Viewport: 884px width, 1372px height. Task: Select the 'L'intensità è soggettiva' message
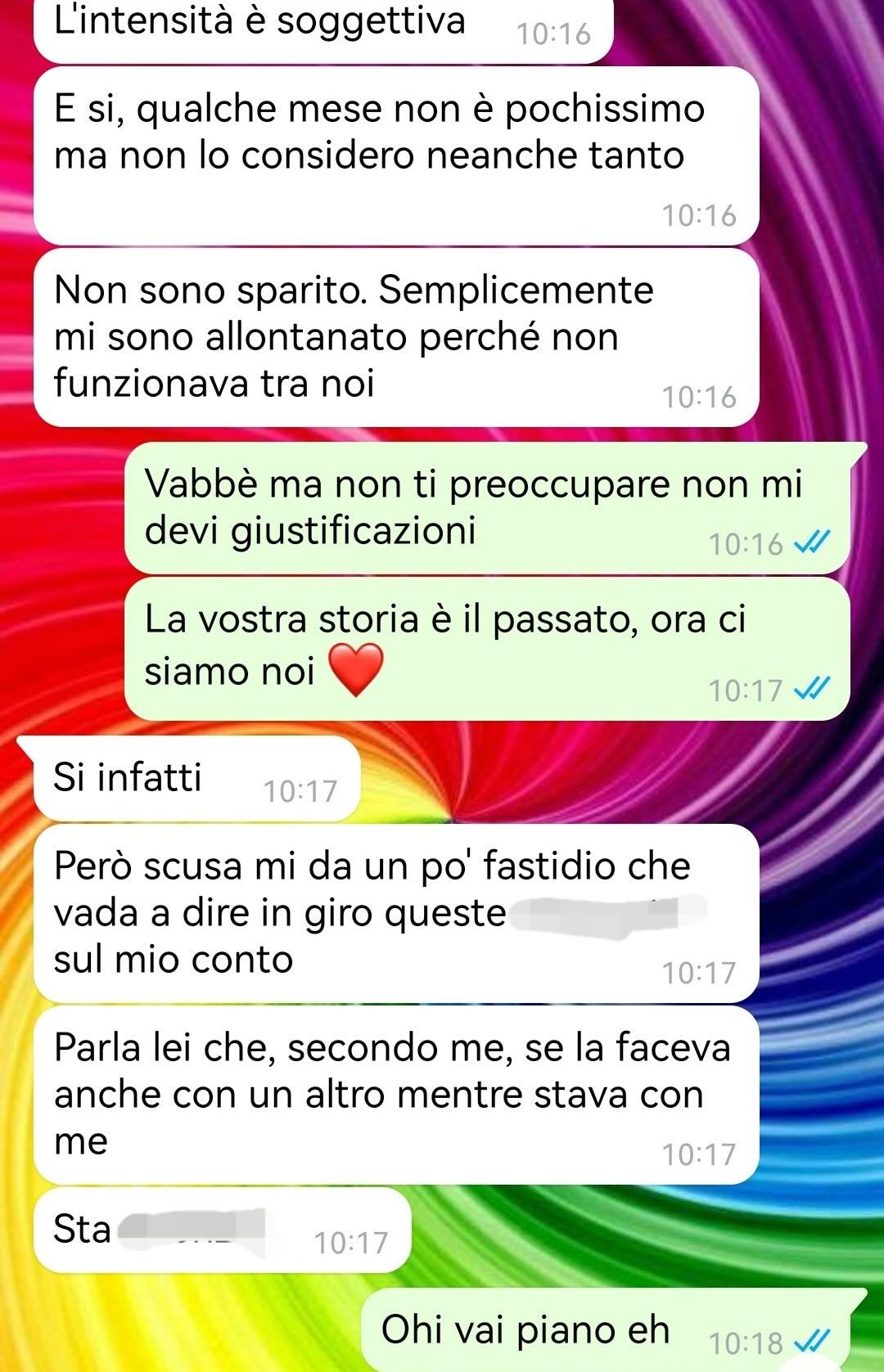(x=323, y=29)
